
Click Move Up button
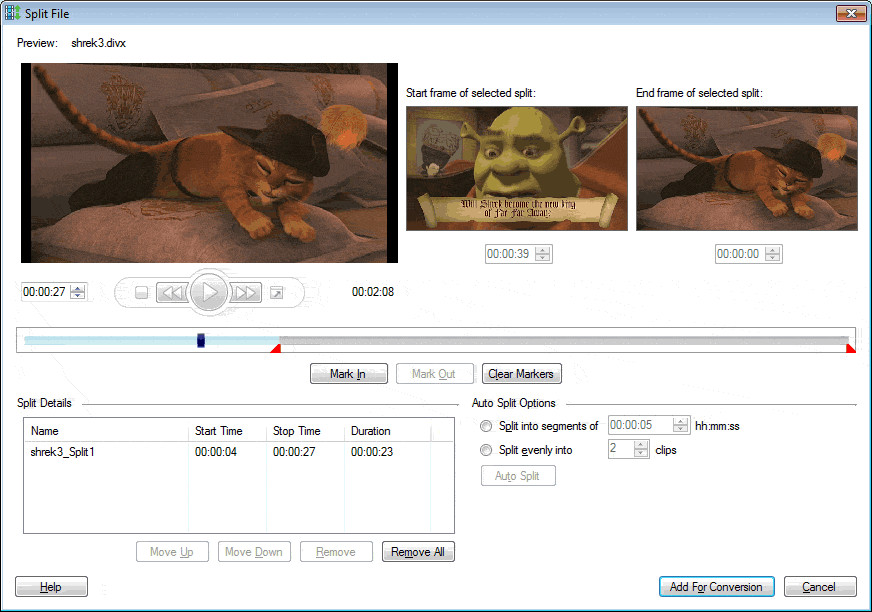tap(172, 552)
